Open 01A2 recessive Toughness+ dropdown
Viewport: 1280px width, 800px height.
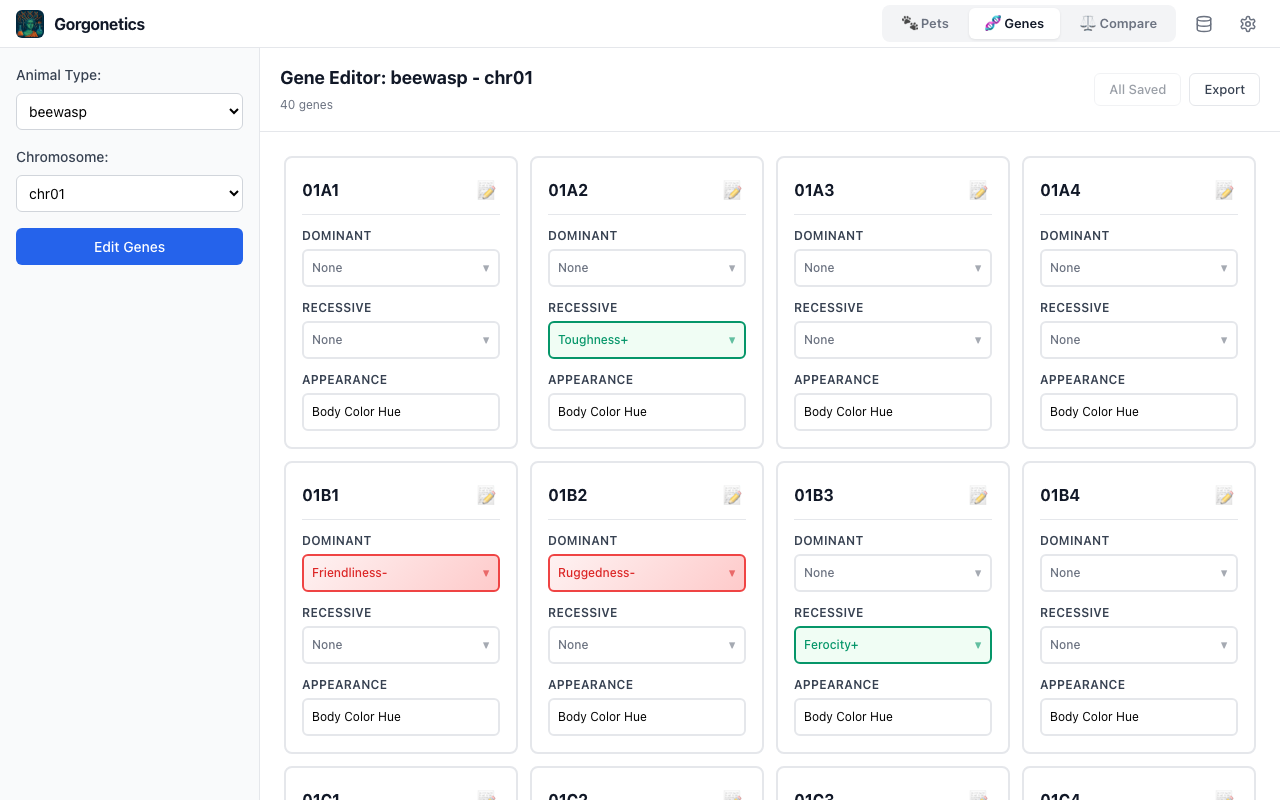tap(647, 340)
